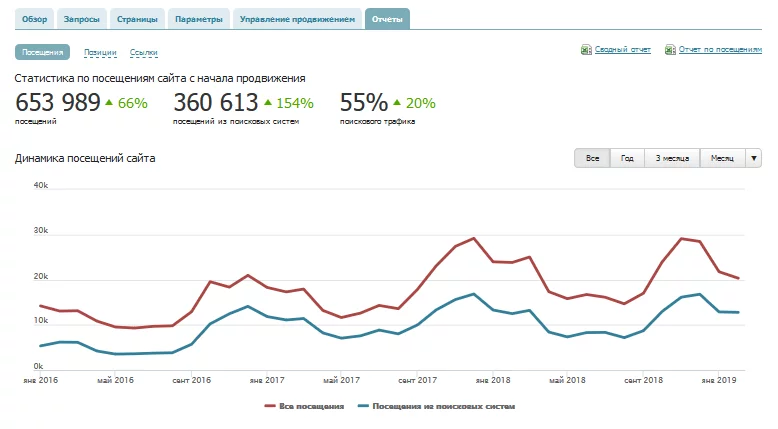Download the Сводный отчет link

click(x=623, y=50)
